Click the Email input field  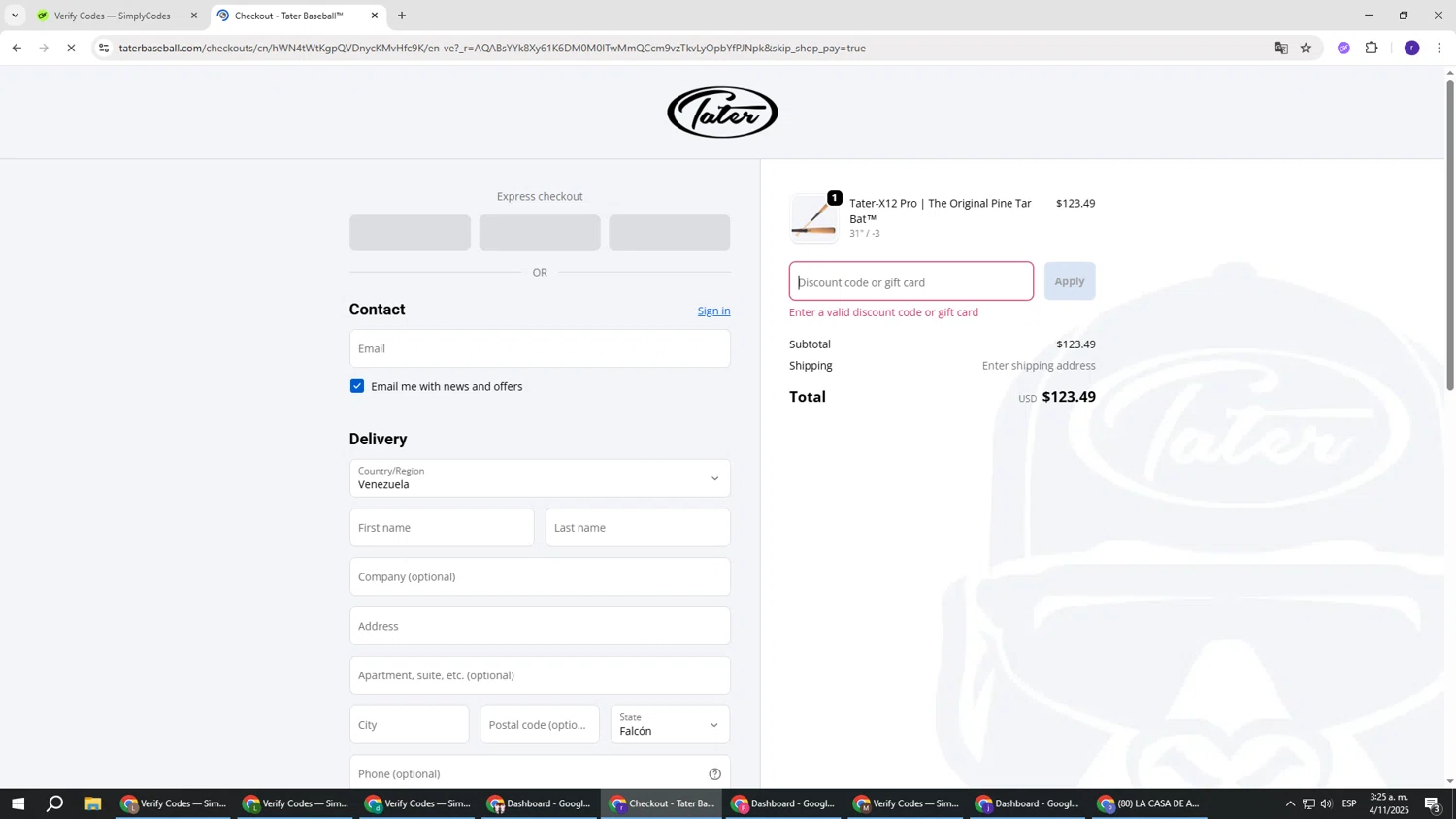tap(540, 348)
